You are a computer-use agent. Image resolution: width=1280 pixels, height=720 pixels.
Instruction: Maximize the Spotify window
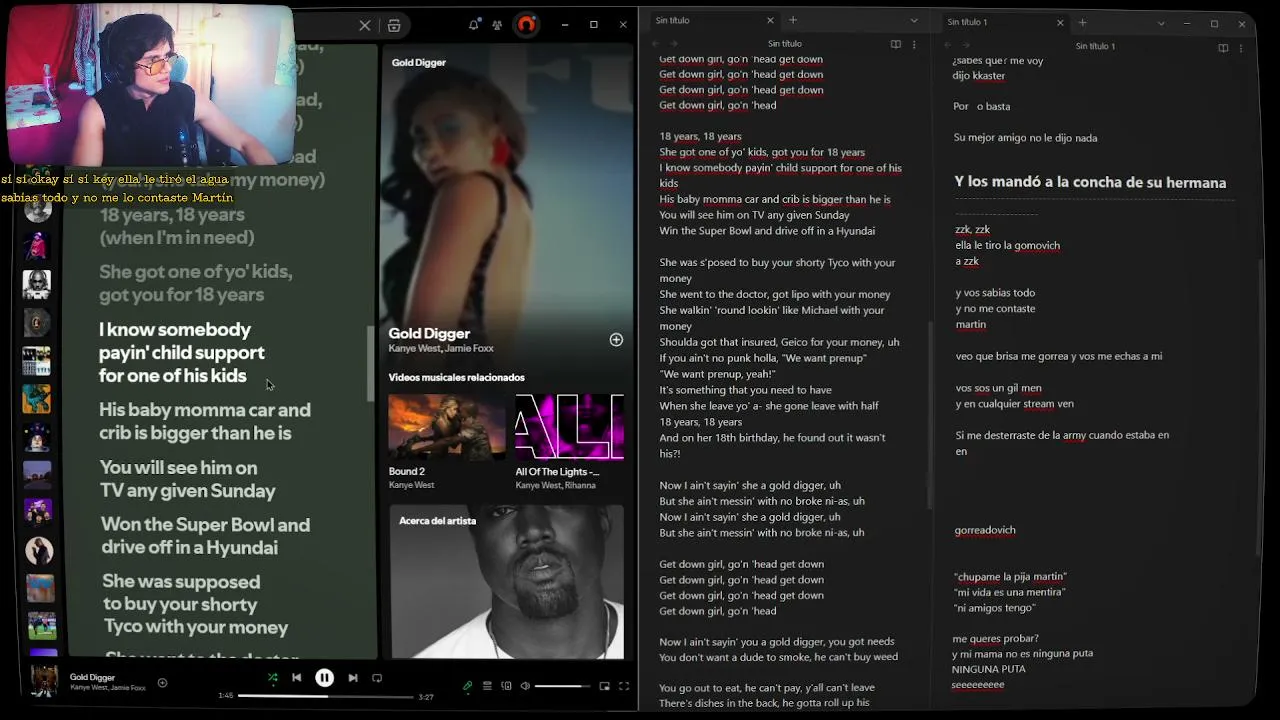594,25
